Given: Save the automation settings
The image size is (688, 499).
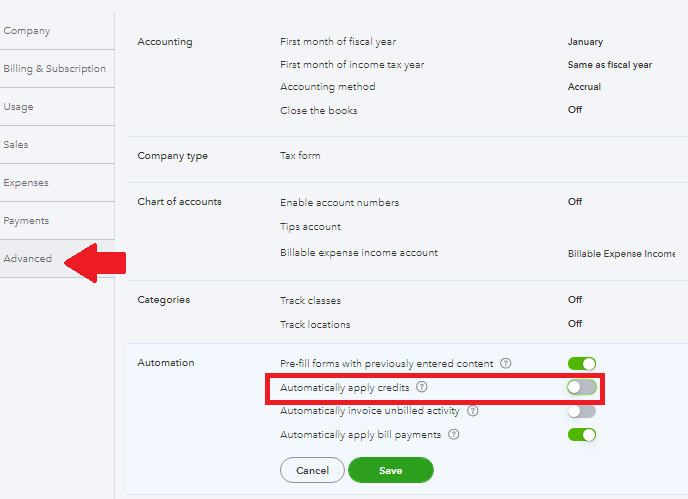Looking at the screenshot, I should tap(390, 470).
